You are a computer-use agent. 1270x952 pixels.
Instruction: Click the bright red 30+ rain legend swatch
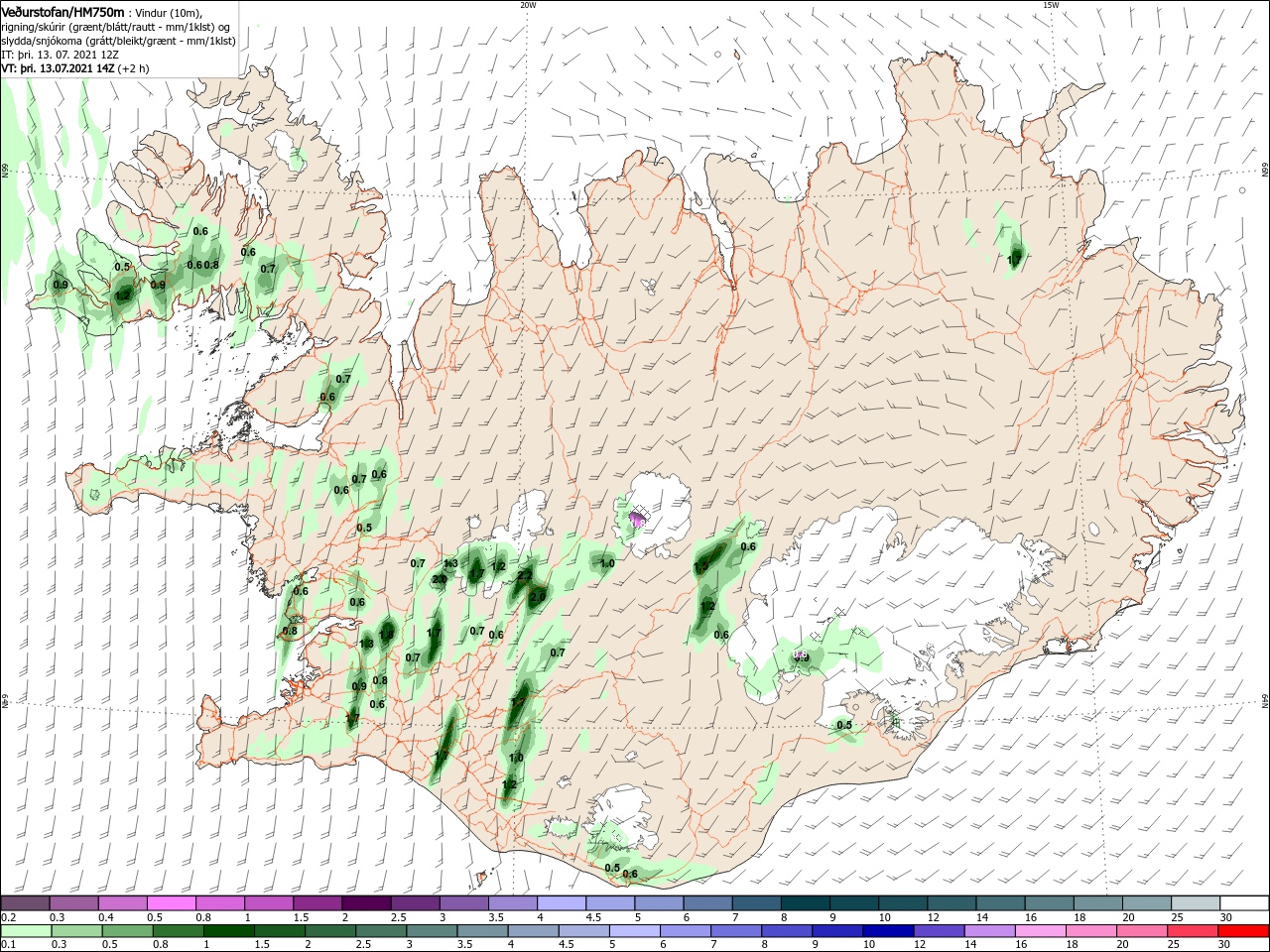(x=1245, y=931)
